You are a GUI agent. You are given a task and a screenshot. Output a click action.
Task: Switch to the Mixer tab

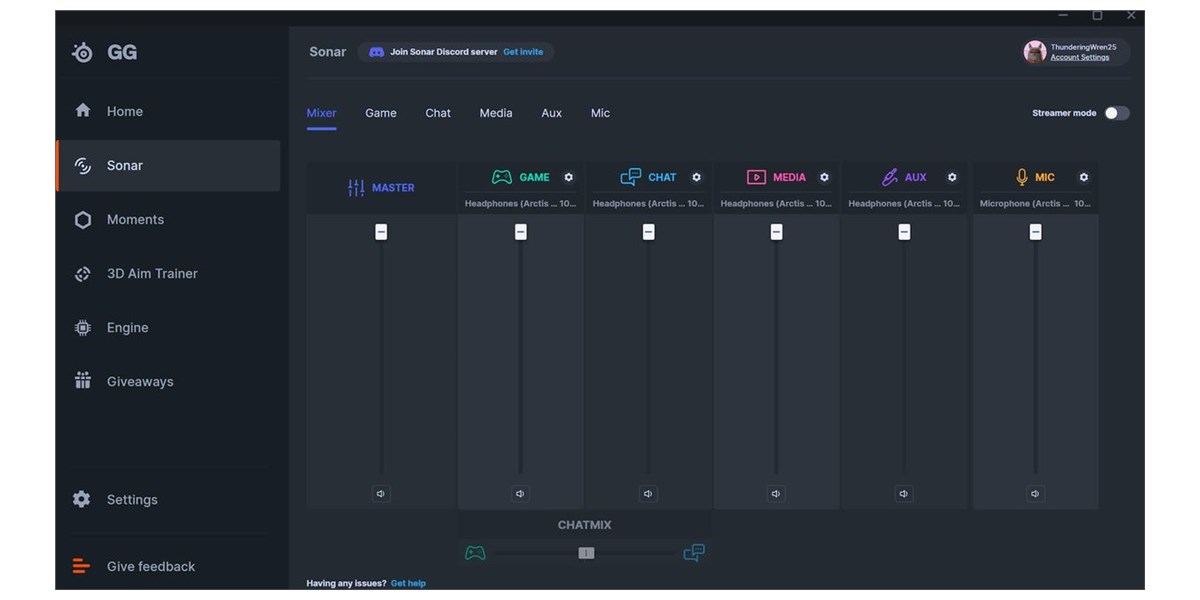tap(321, 113)
